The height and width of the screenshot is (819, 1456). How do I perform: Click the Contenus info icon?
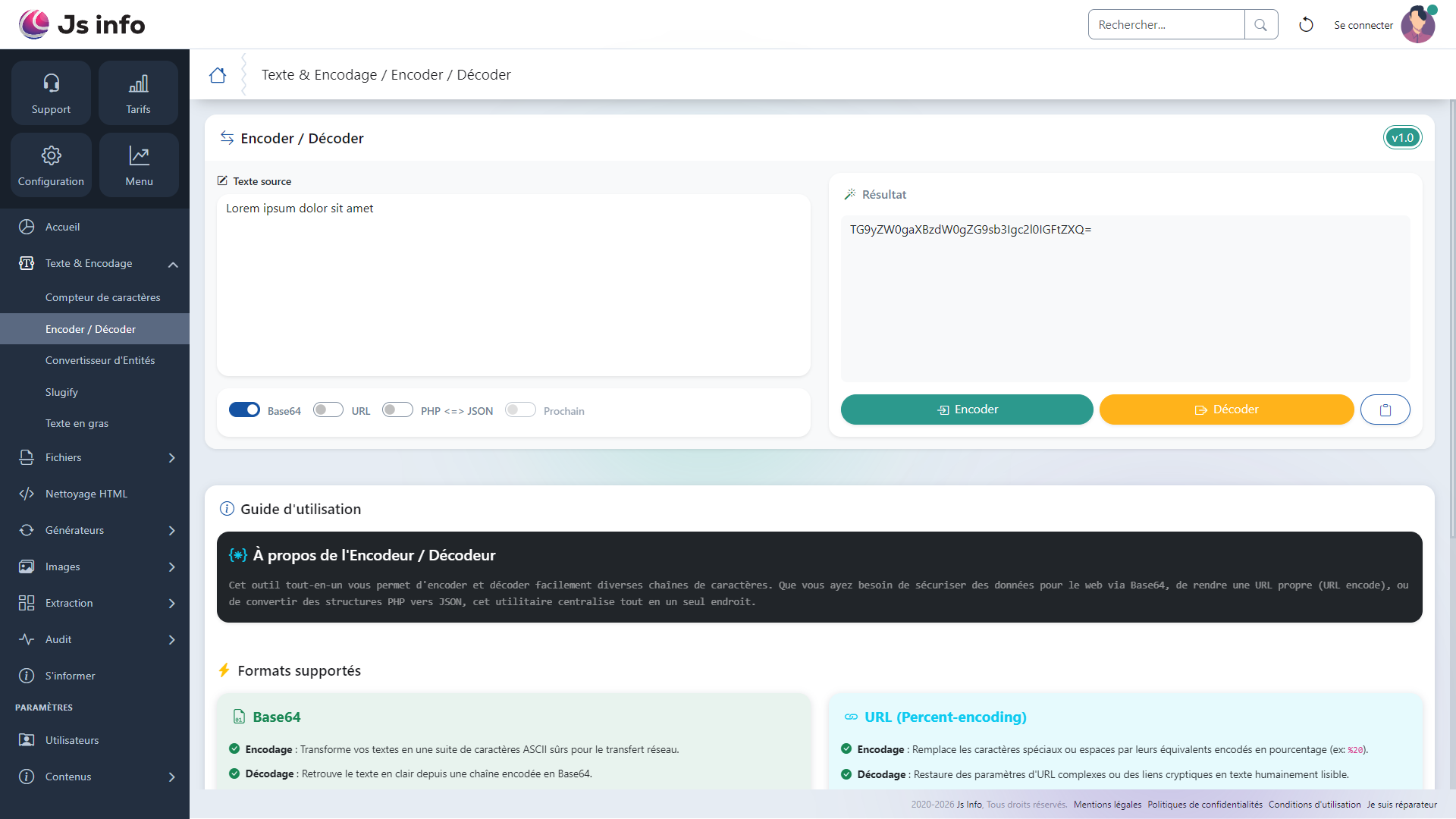[27, 777]
